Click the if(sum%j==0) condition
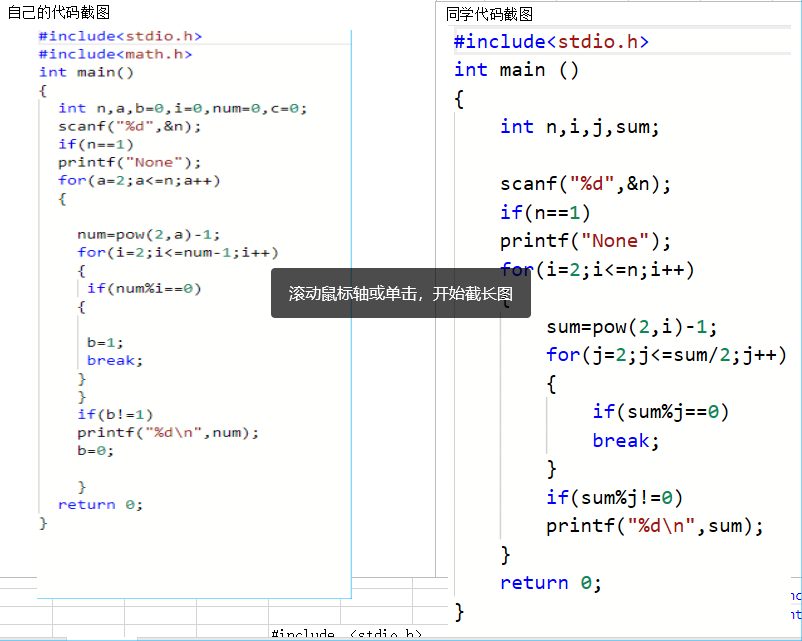Viewport: 802px width, 641px height. (x=660, y=412)
